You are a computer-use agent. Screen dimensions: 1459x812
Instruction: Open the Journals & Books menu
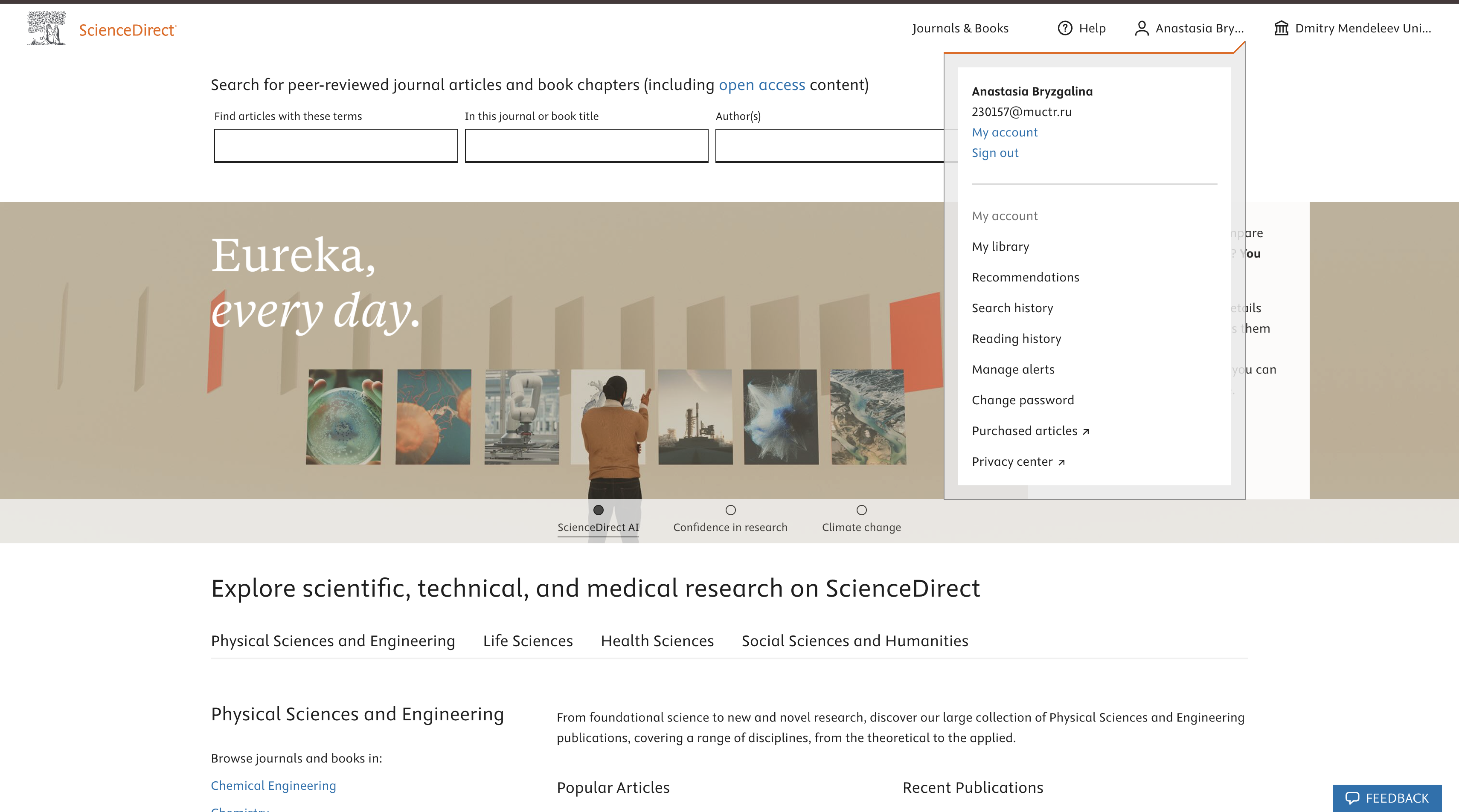[960, 28]
